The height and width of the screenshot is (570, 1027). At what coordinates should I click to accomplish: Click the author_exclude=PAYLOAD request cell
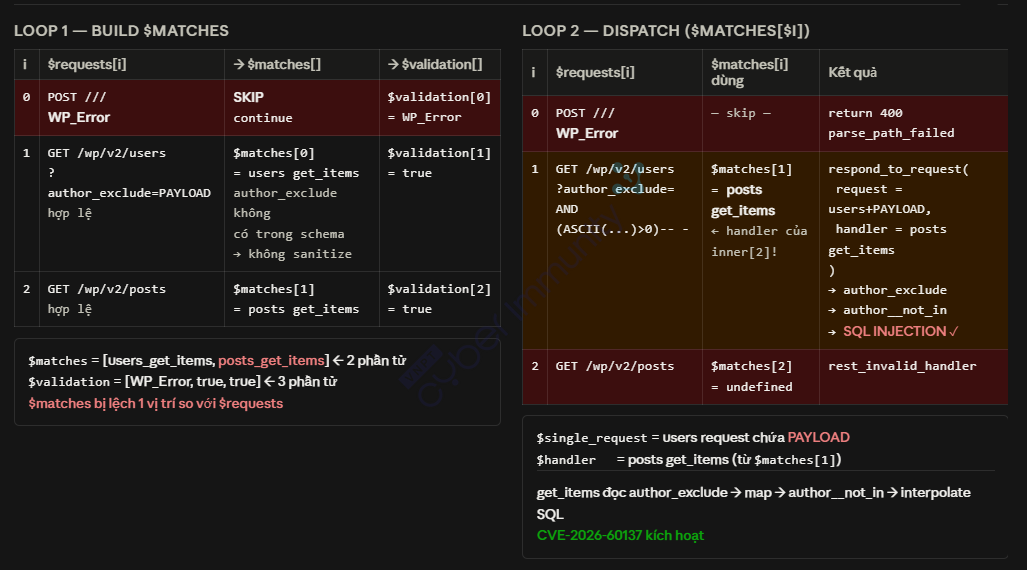coord(132,203)
